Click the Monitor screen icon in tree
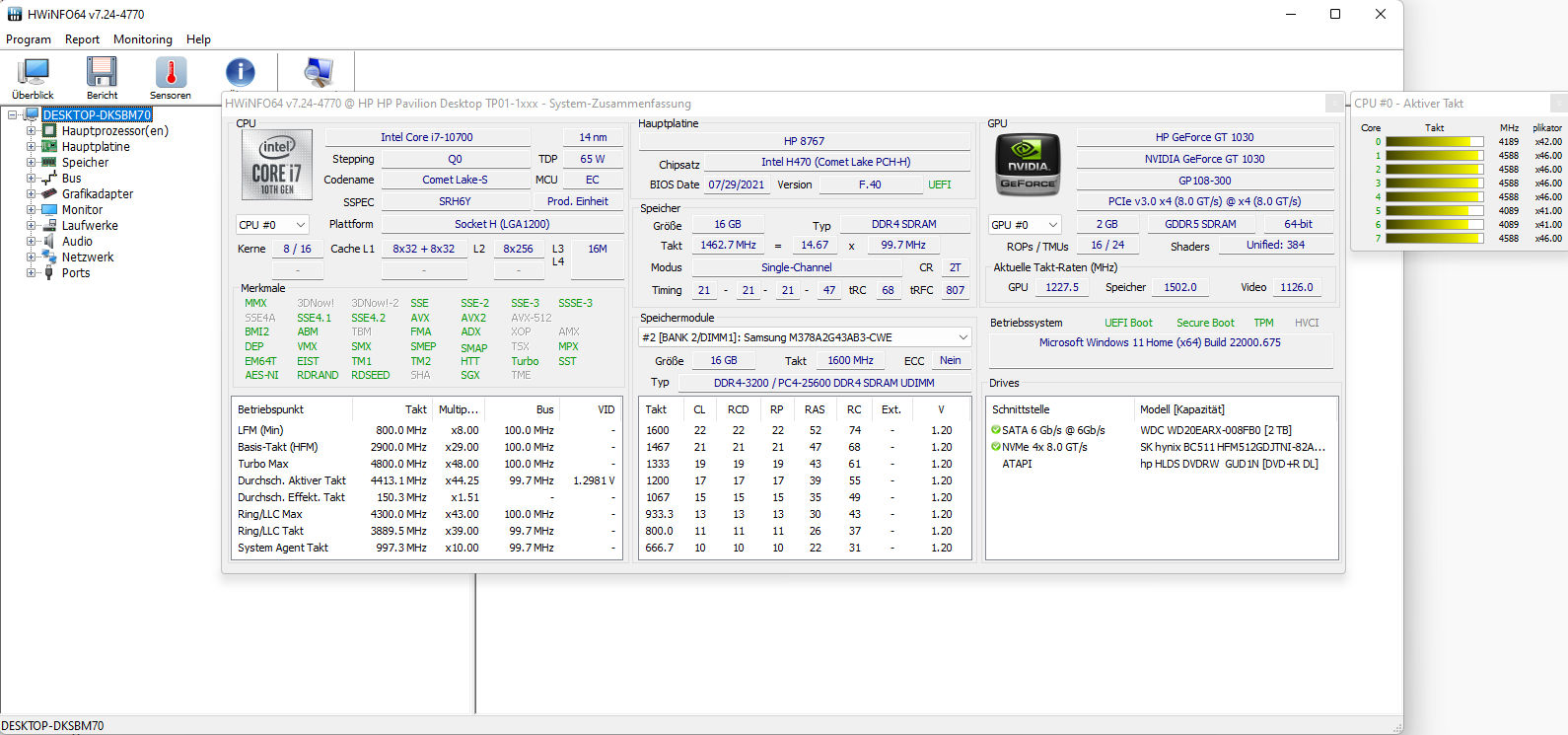1568x735 pixels. (x=48, y=209)
